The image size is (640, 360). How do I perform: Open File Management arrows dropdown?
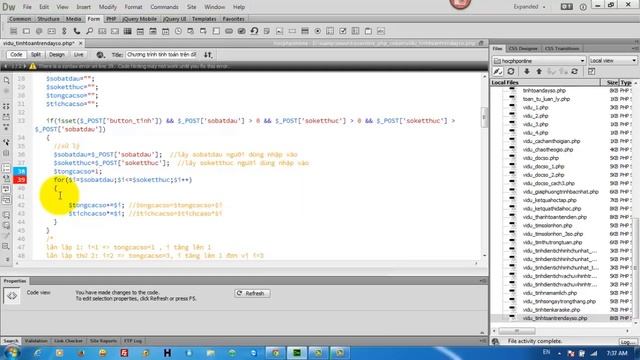[208, 55]
